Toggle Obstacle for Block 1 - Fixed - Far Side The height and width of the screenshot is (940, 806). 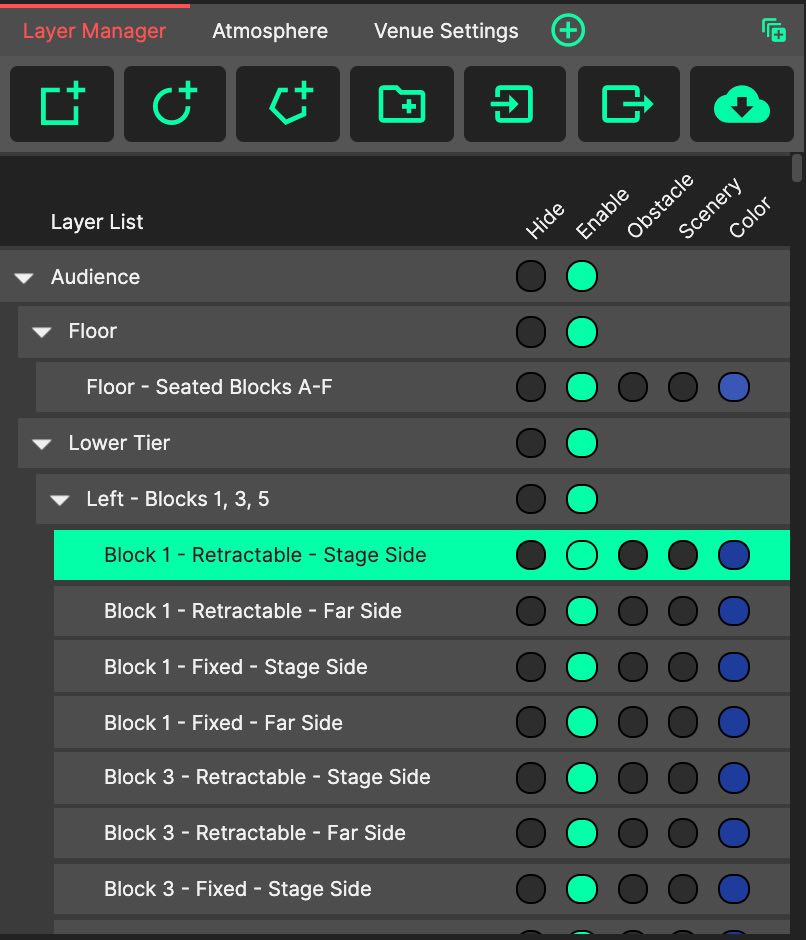click(633, 722)
